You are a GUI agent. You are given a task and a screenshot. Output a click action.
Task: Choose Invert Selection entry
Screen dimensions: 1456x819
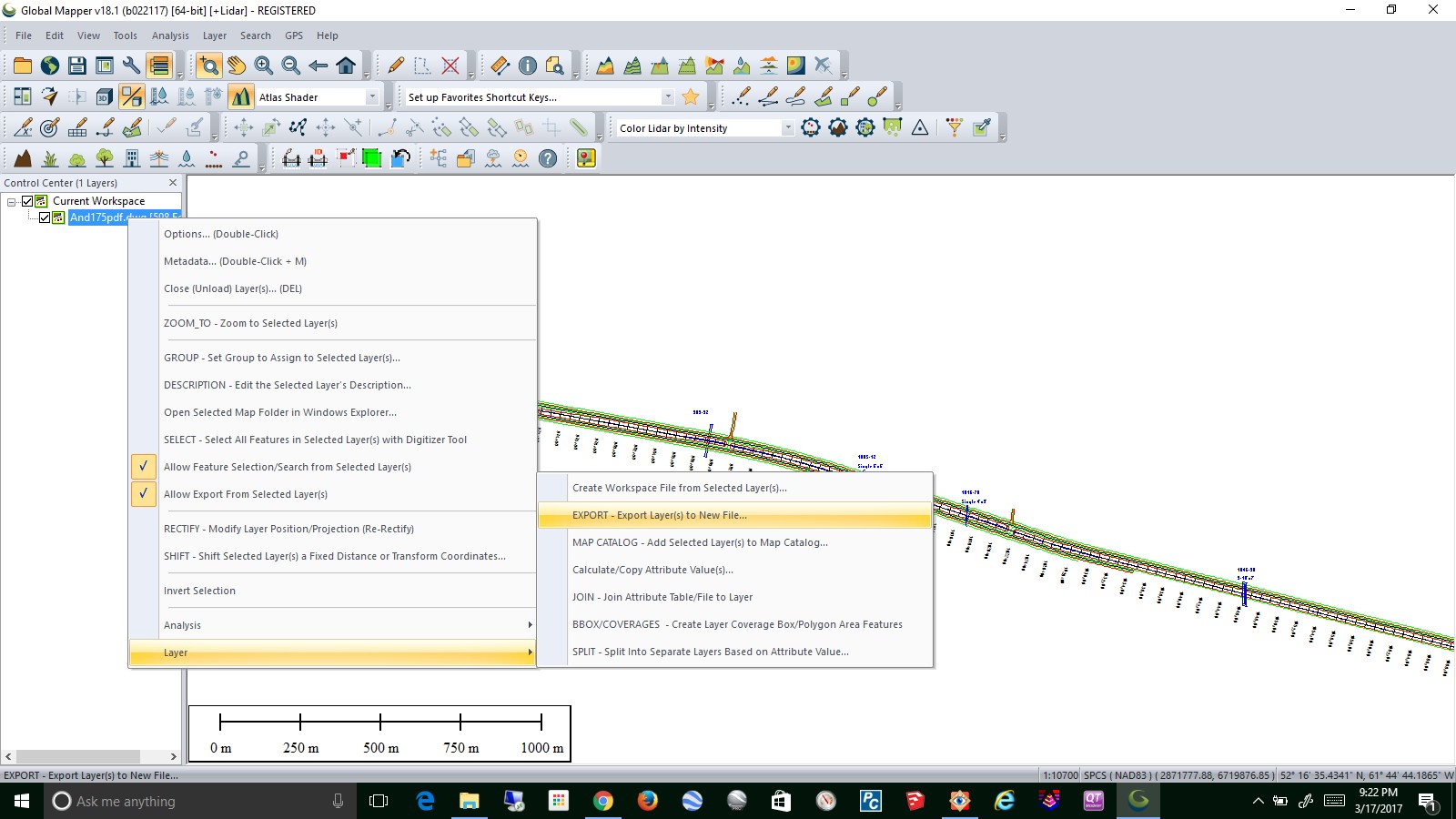(333, 591)
